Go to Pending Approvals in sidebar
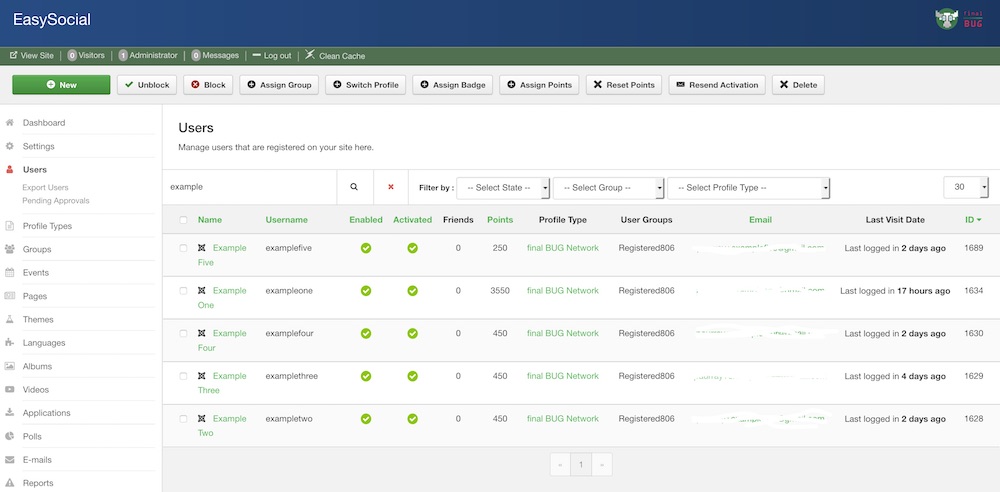The height and width of the screenshot is (492, 1000). [56, 201]
